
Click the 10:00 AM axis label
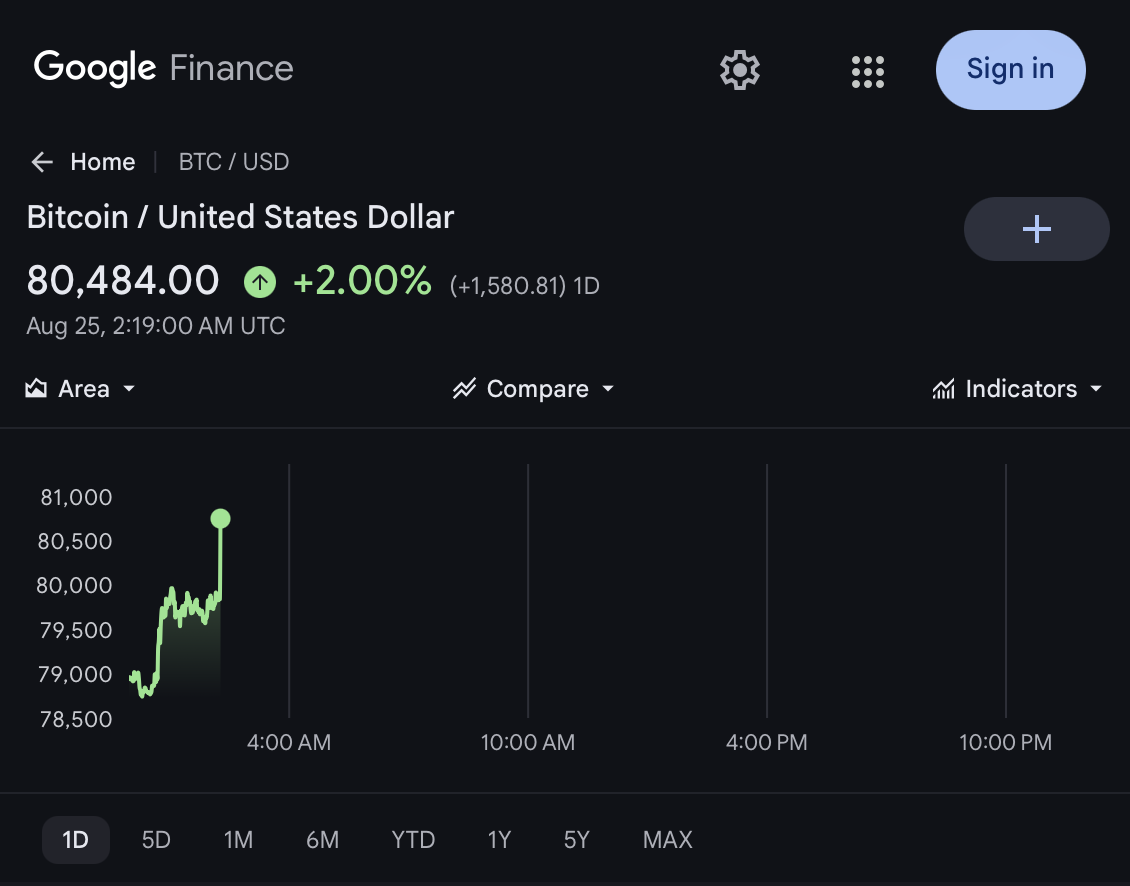point(528,743)
